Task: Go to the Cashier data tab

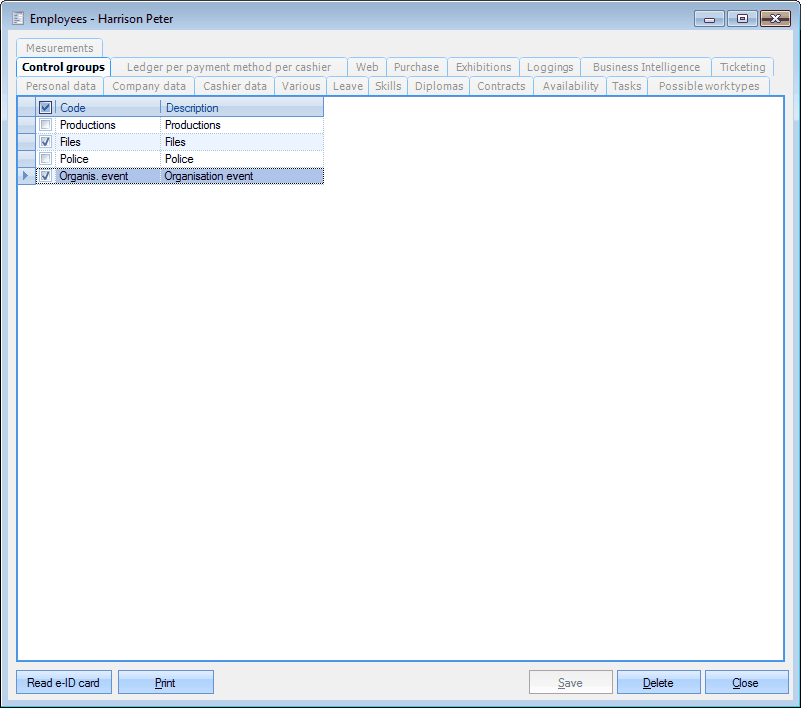Action: coord(235,86)
